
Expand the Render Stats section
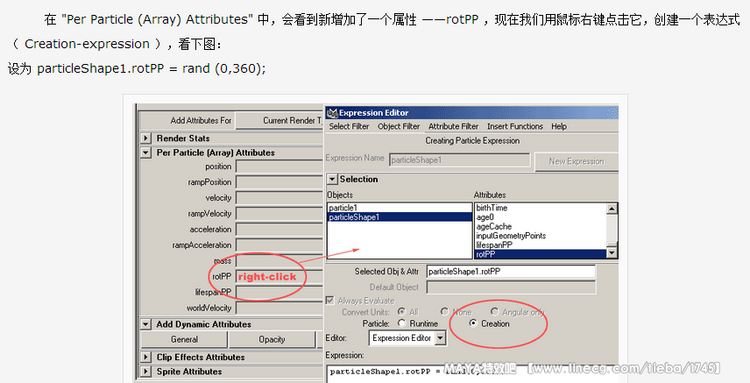point(146,138)
